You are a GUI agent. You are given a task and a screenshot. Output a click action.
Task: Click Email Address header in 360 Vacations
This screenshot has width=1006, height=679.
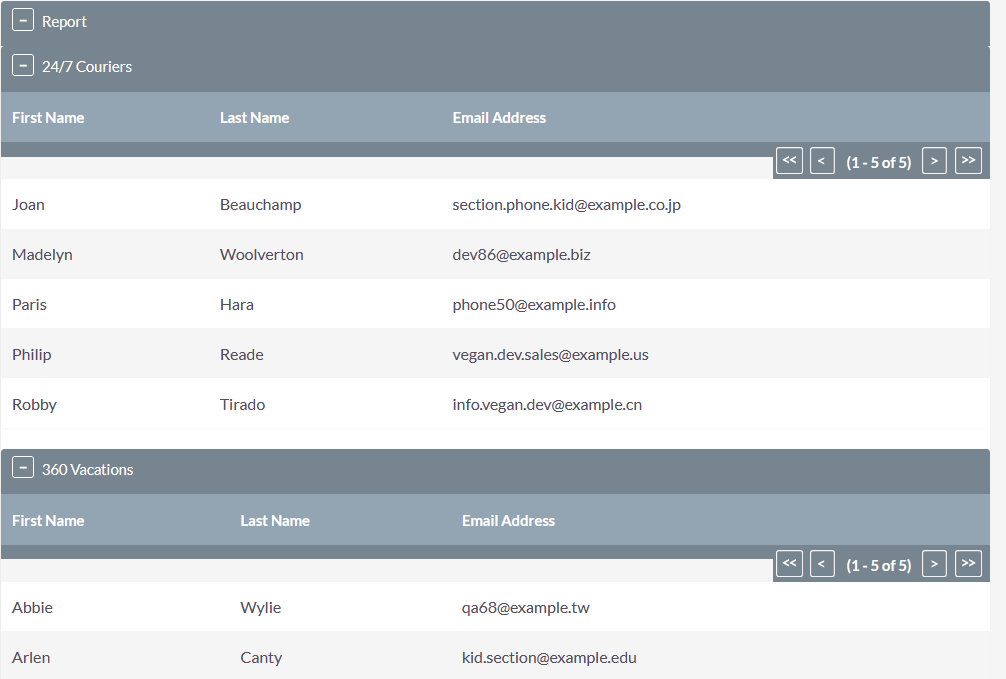508,521
